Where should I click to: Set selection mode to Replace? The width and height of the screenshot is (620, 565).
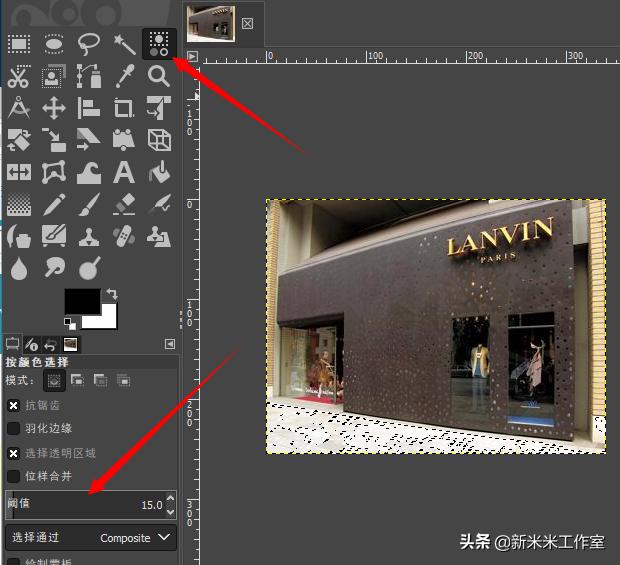[54, 381]
